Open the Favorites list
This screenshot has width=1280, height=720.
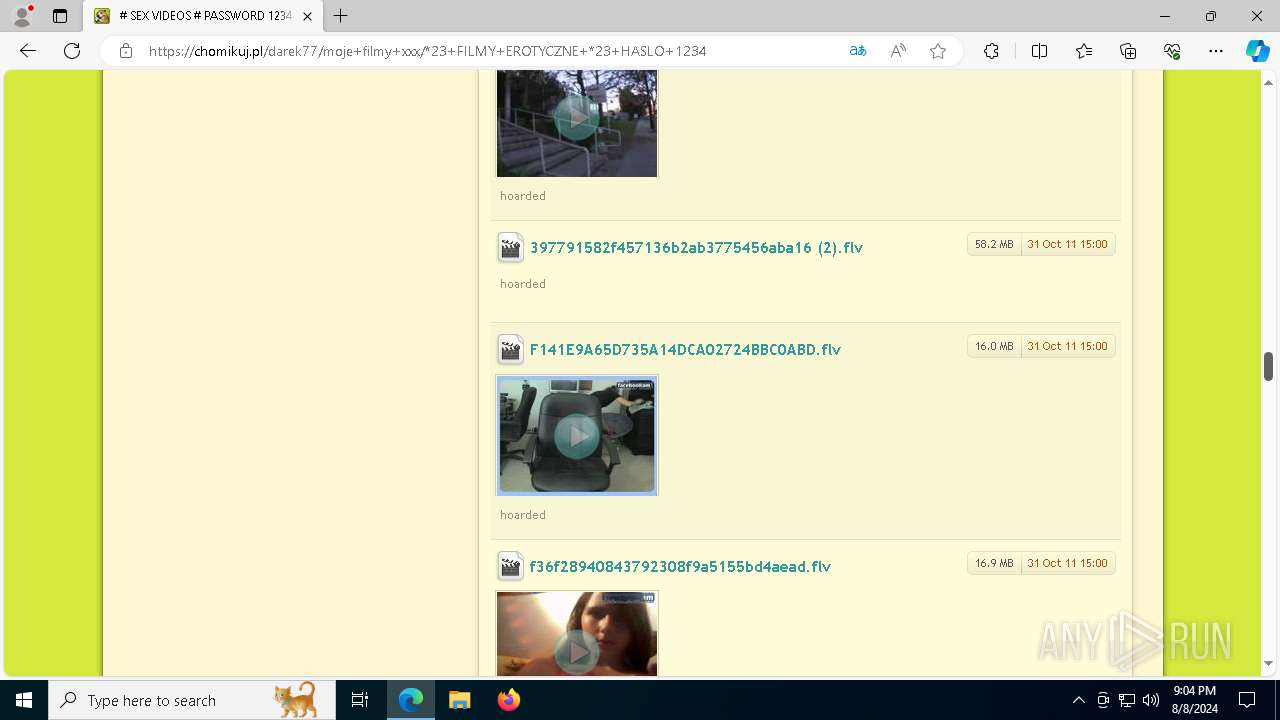coord(1084,51)
